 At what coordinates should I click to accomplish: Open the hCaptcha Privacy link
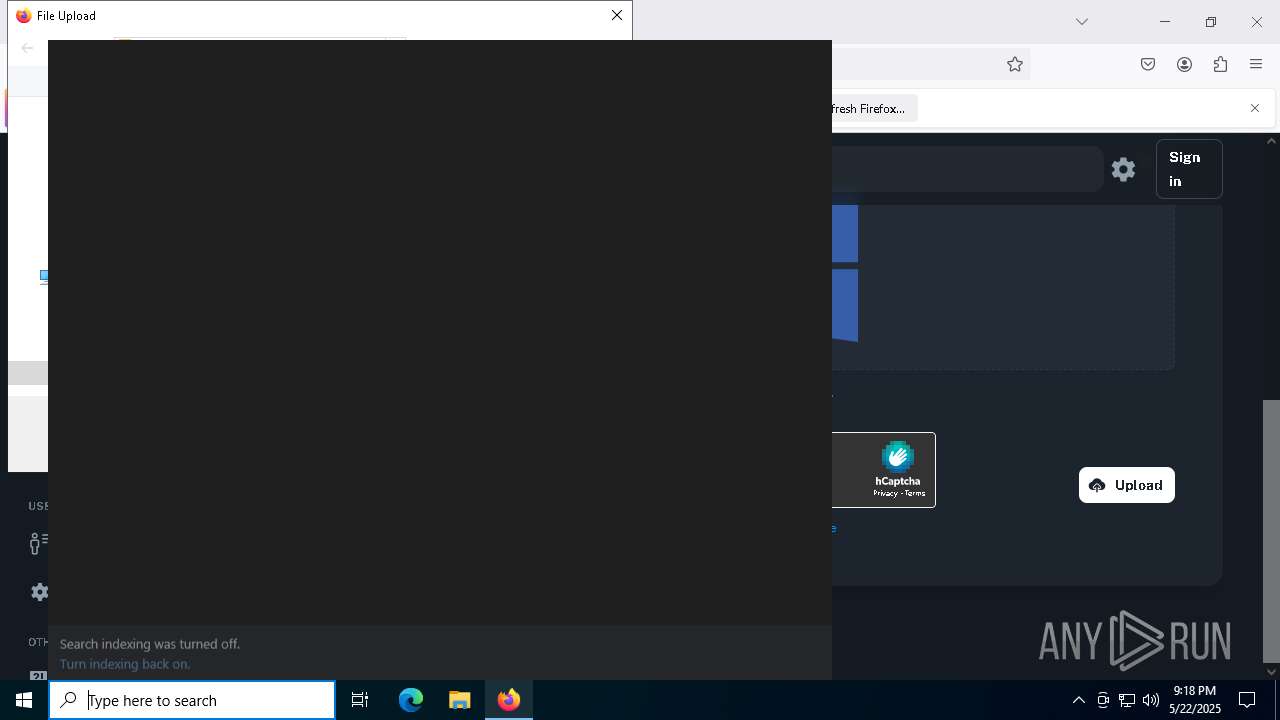(x=885, y=493)
